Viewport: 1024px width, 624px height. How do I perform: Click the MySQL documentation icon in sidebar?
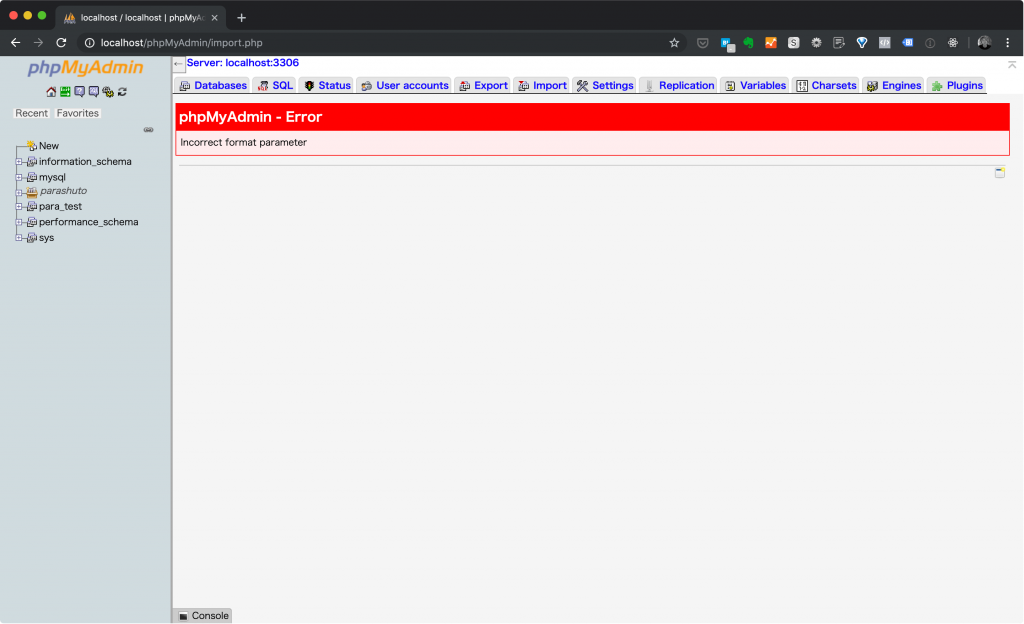(x=93, y=92)
